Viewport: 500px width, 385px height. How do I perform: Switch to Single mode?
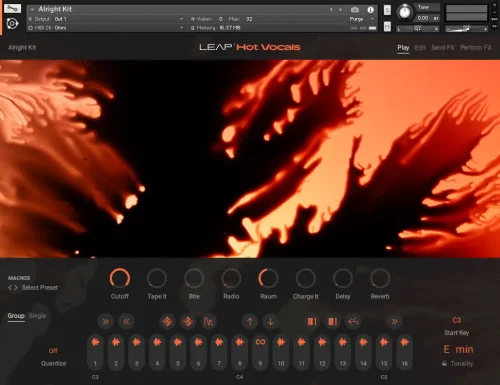(37, 315)
